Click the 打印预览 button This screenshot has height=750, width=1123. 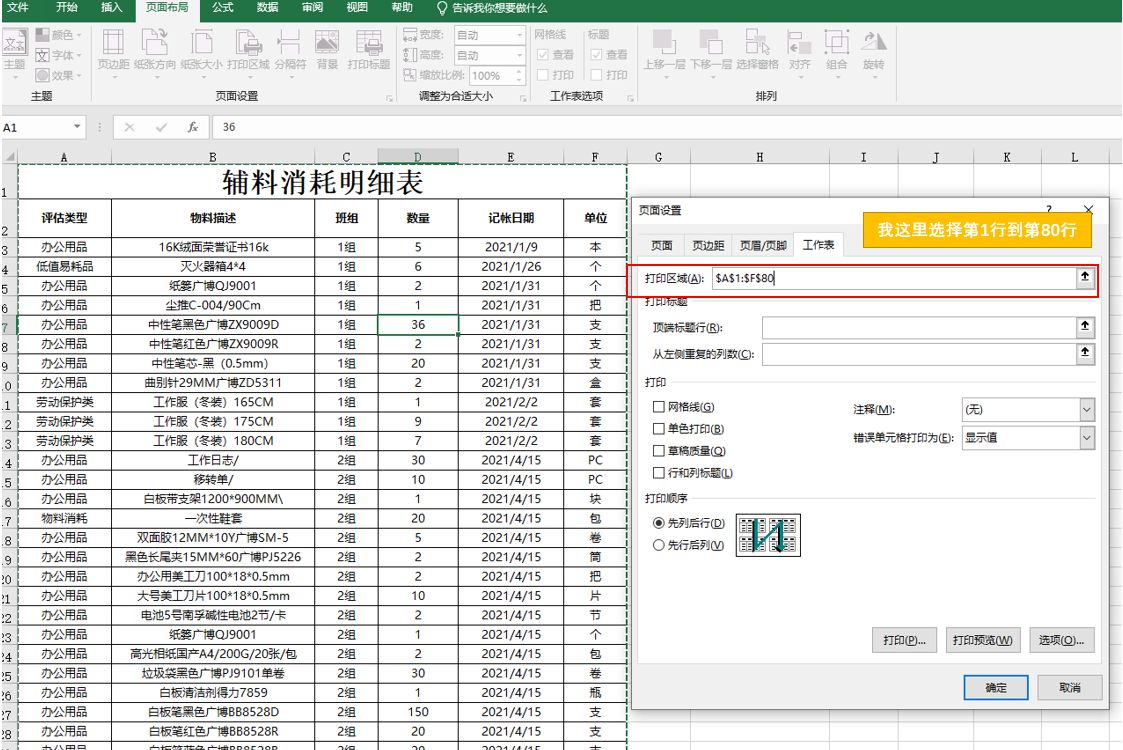982,640
